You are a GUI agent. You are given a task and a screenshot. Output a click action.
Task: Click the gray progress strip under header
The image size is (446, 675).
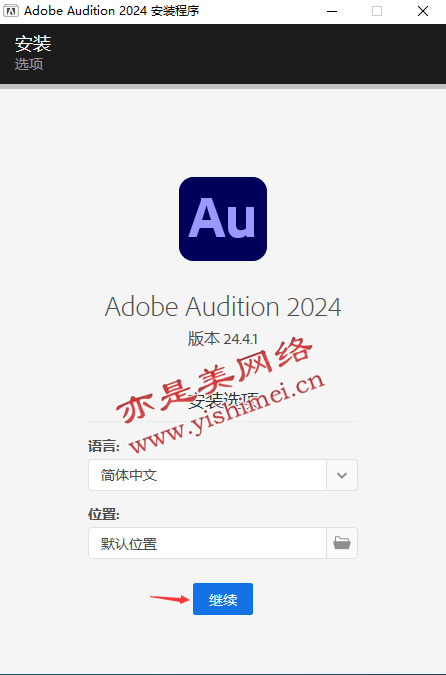223,87
